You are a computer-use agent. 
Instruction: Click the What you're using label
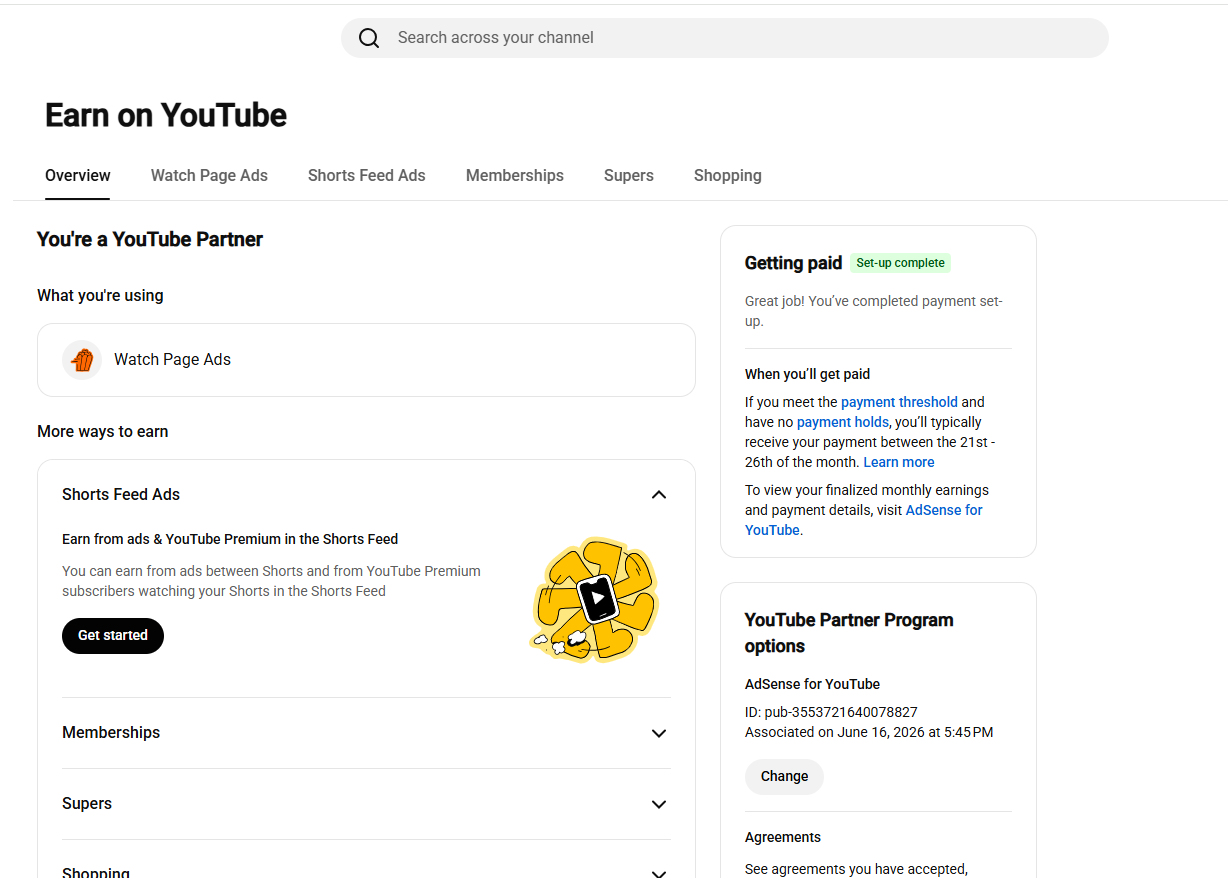click(x=100, y=295)
